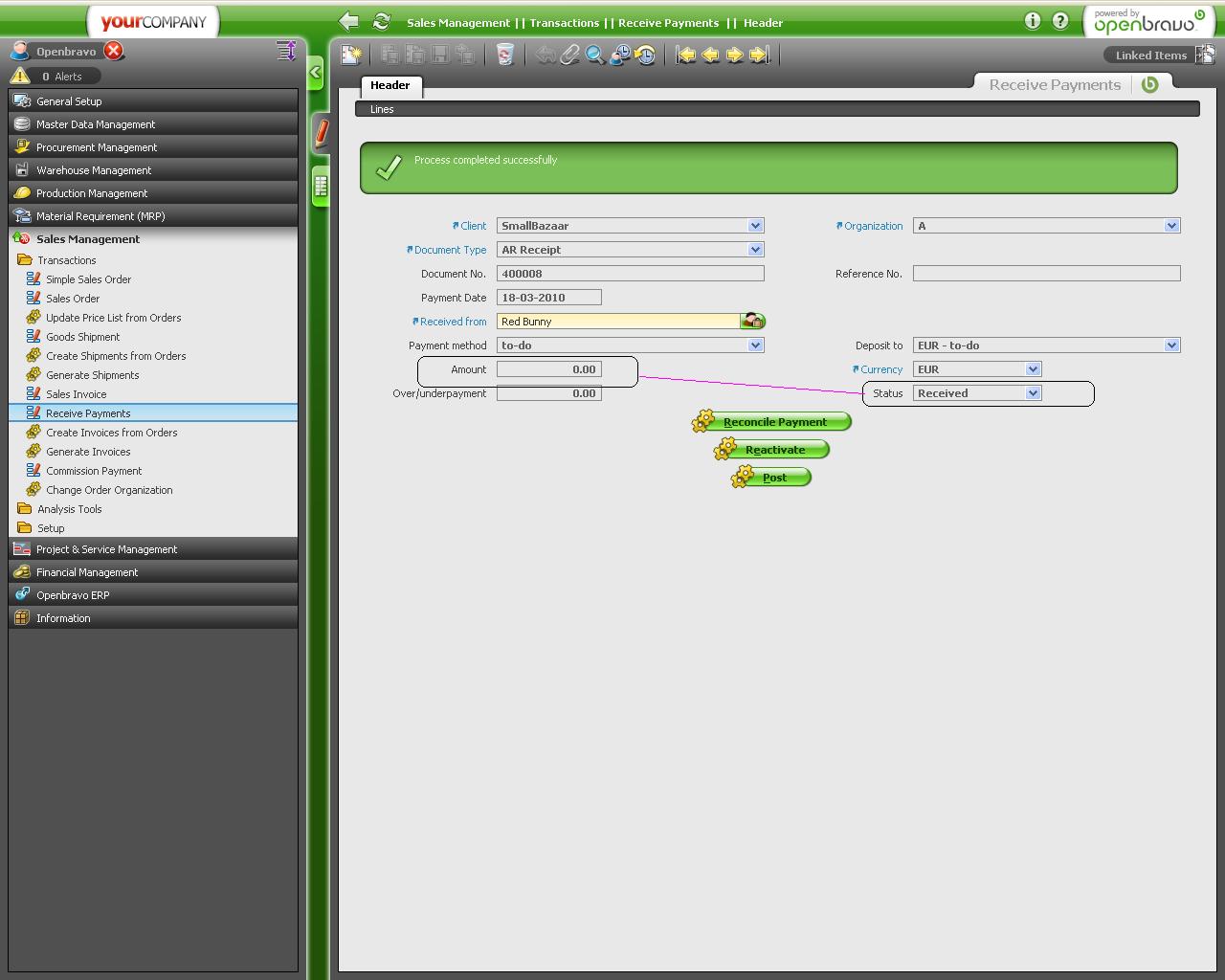Click the Reference No. input field
Viewport: 1225px width, 980px height.
[1046, 274]
